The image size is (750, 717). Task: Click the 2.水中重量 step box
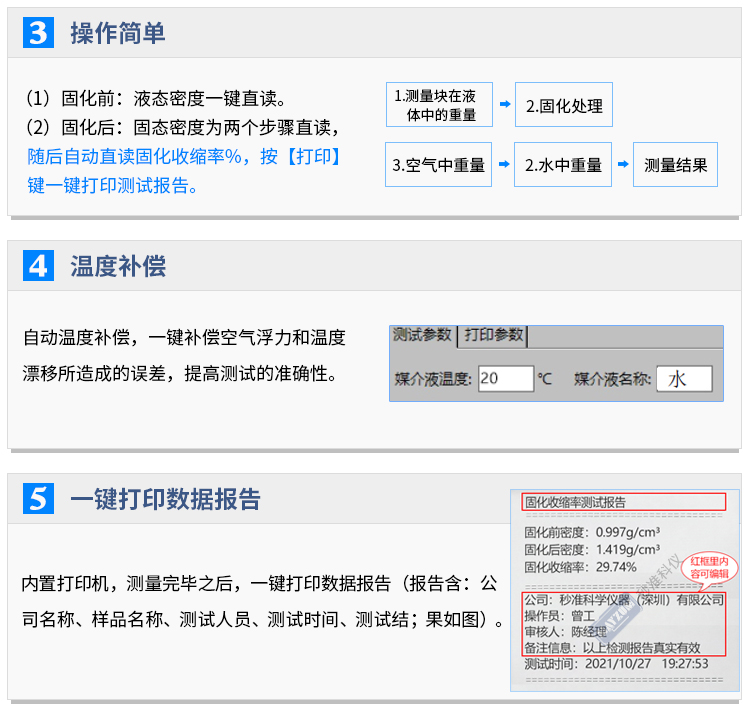tap(563, 165)
